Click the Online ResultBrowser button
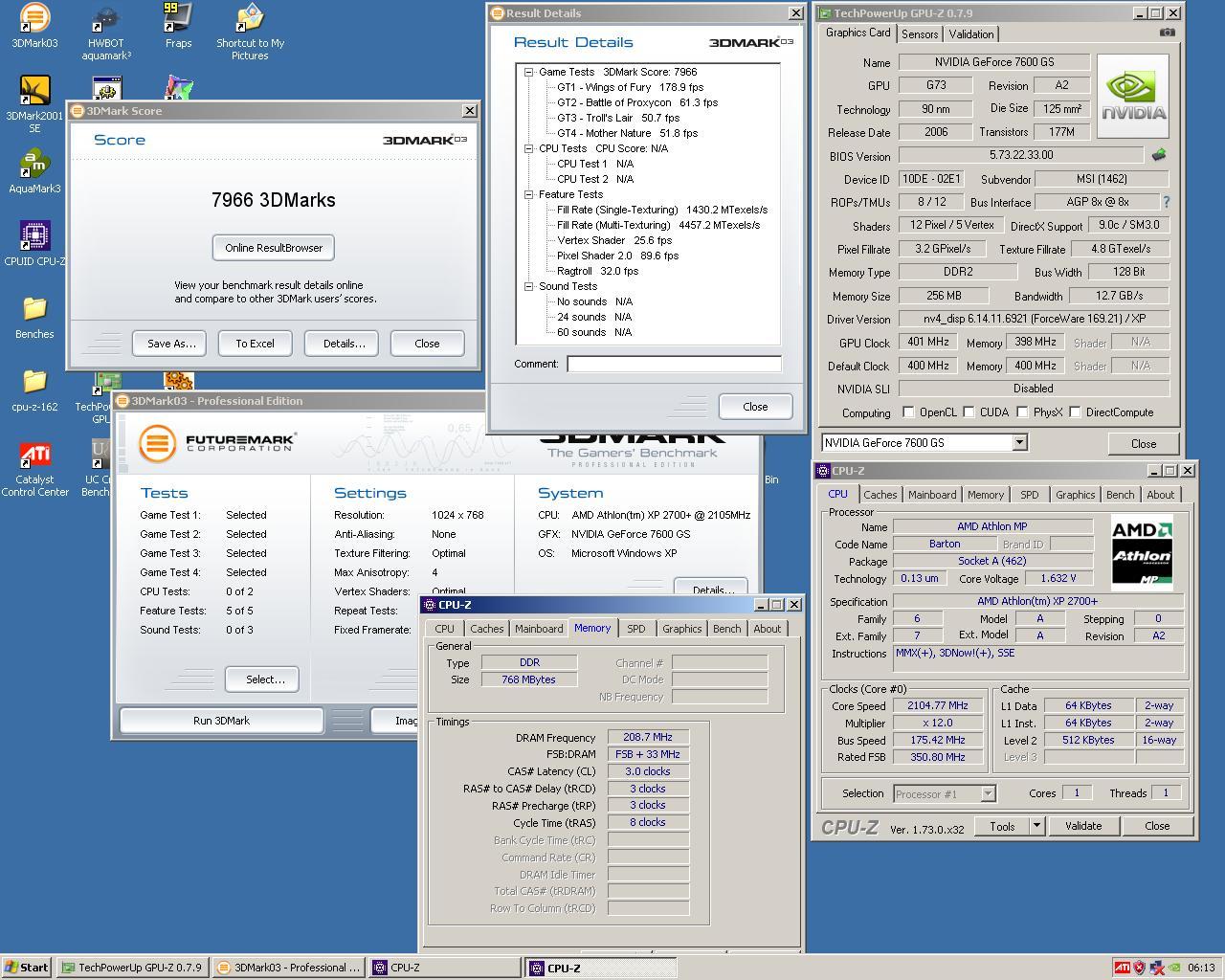The image size is (1225, 980). (273, 247)
